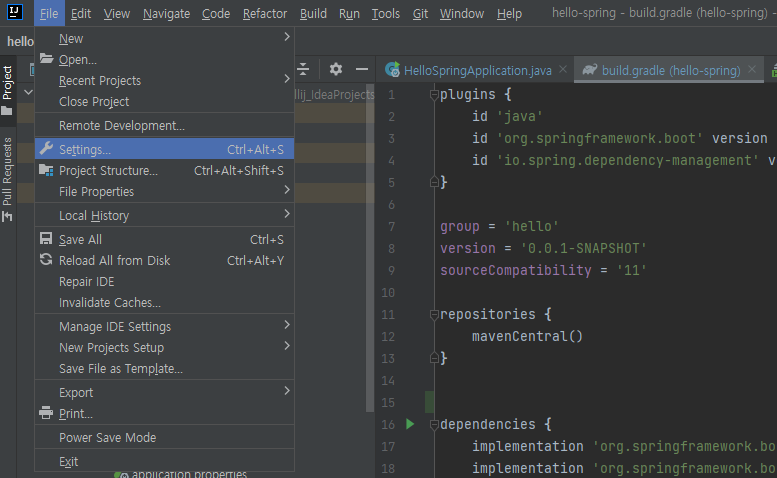Switch to build.gradle (hello-spring) tab
Image resolution: width=777 pixels, height=478 pixels.
(x=670, y=70)
